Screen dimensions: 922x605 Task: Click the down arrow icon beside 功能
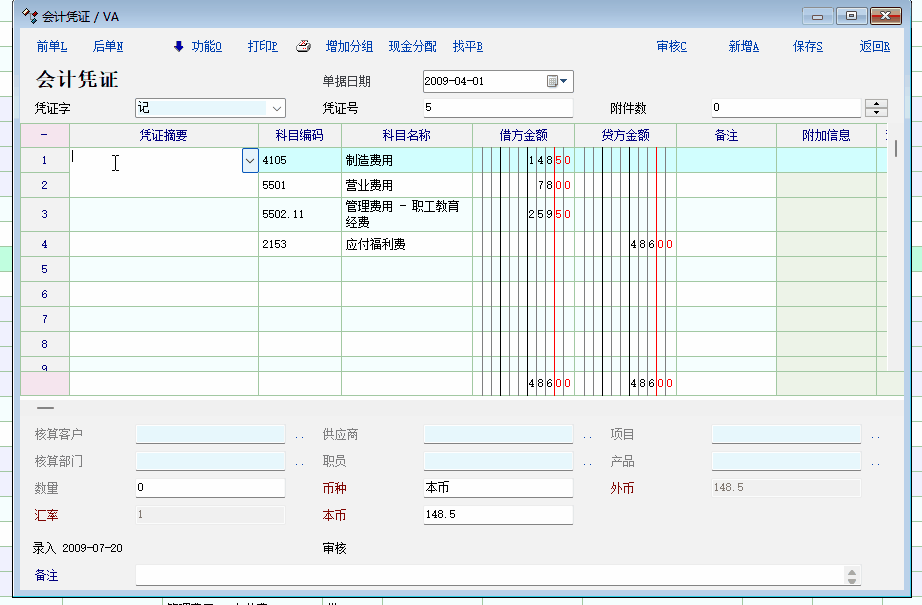coord(179,46)
